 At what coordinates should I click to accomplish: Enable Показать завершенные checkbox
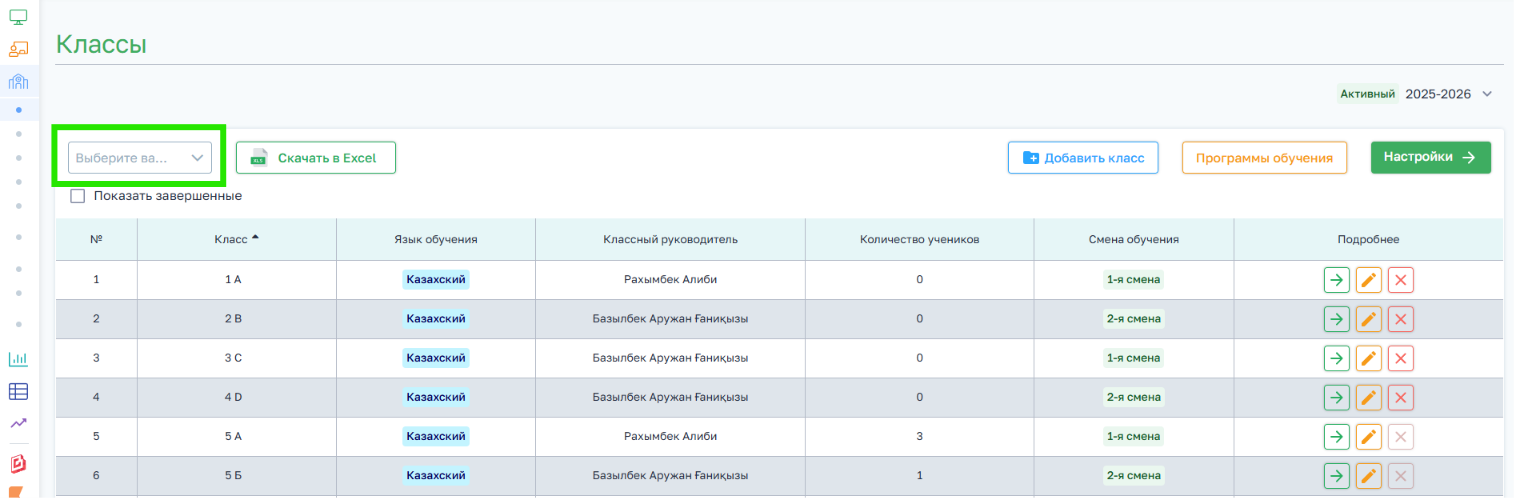point(78,196)
